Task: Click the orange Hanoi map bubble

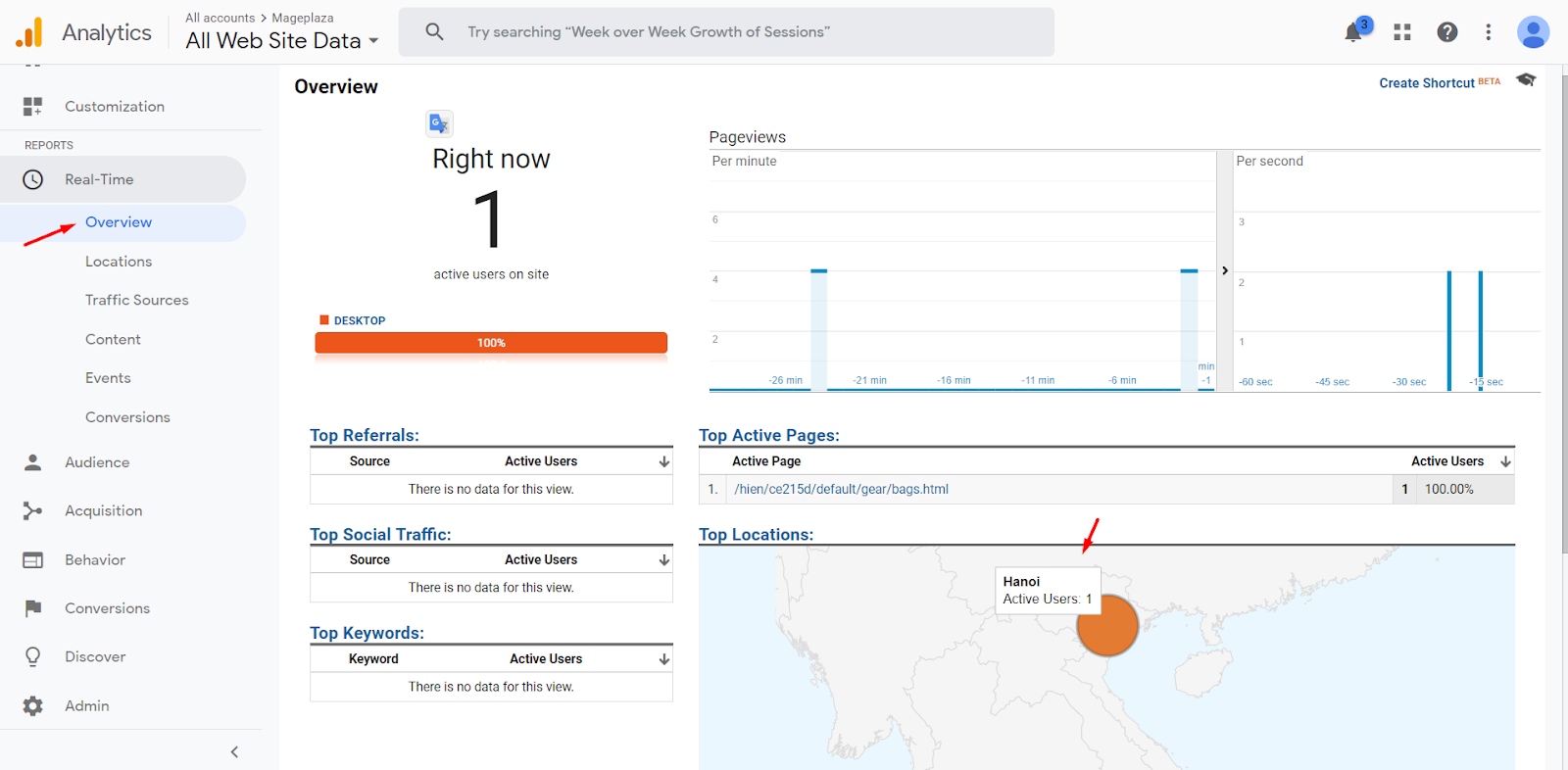Action: click(x=1107, y=625)
